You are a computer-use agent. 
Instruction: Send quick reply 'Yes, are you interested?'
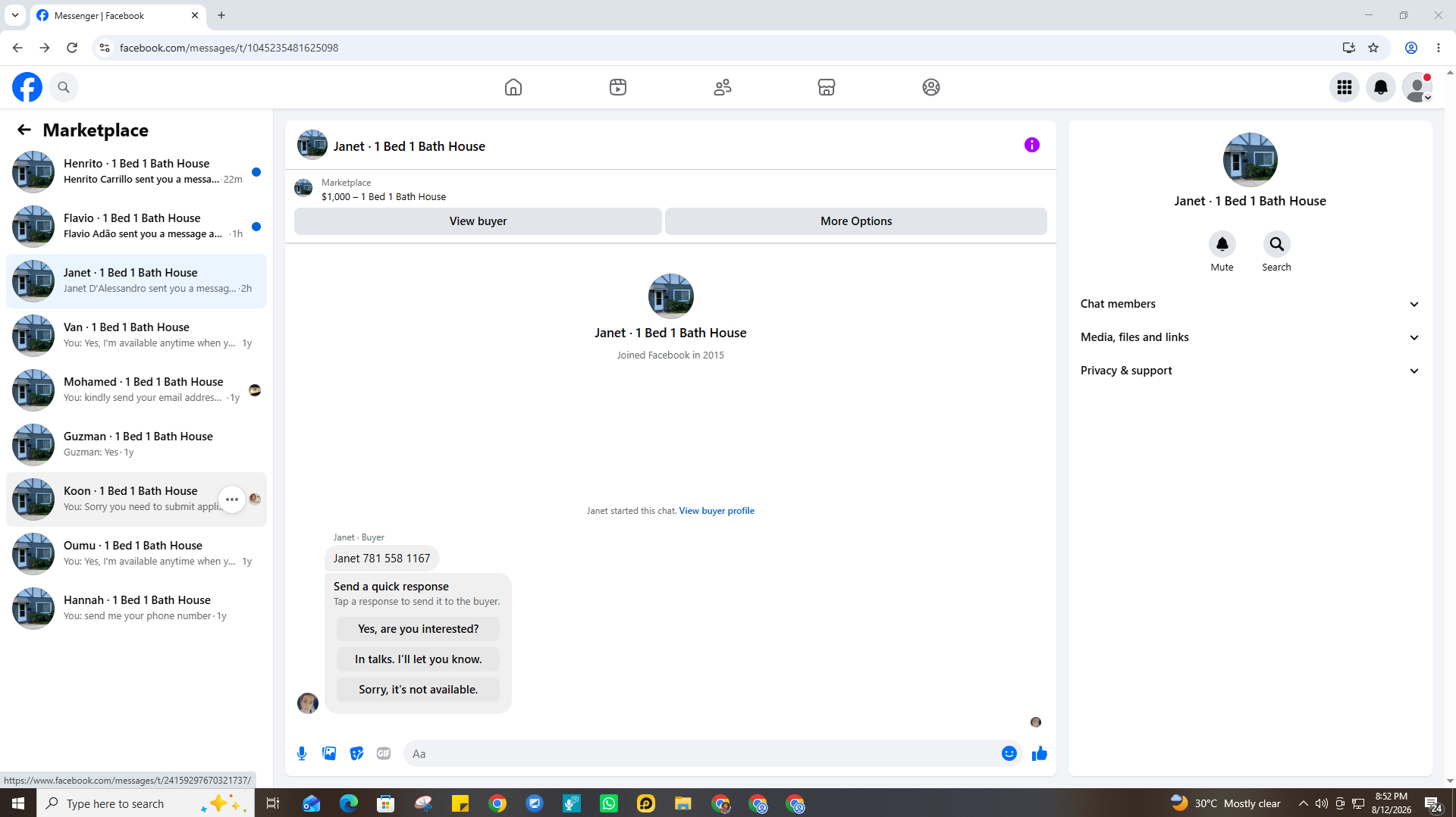(x=419, y=629)
